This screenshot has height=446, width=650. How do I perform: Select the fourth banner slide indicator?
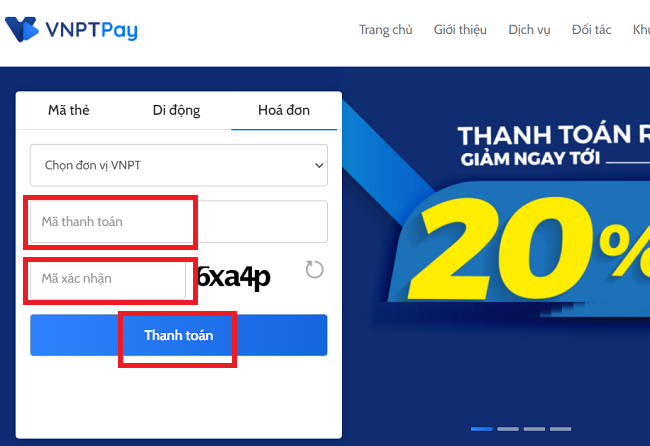click(560, 429)
